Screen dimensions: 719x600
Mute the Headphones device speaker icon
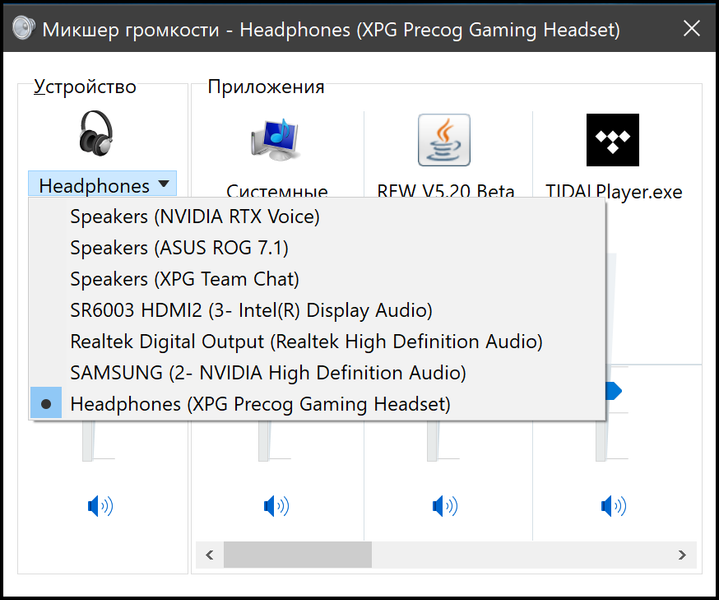pos(100,506)
